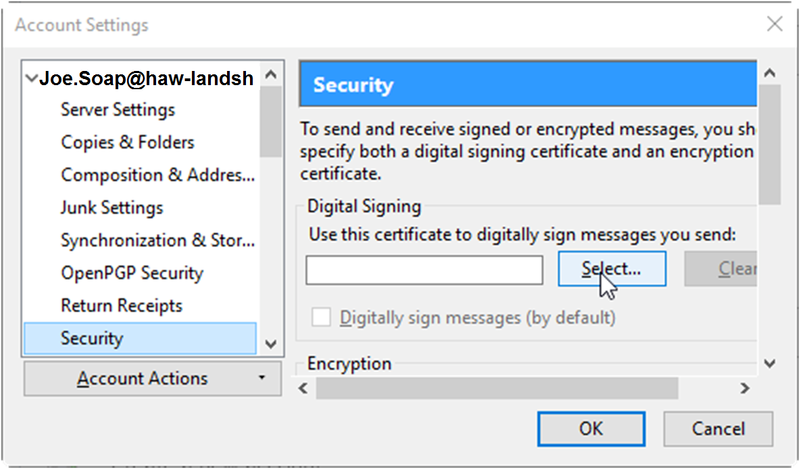Open Server Settings in the account tree
The width and height of the screenshot is (800, 469).
pyautogui.click(x=118, y=110)
